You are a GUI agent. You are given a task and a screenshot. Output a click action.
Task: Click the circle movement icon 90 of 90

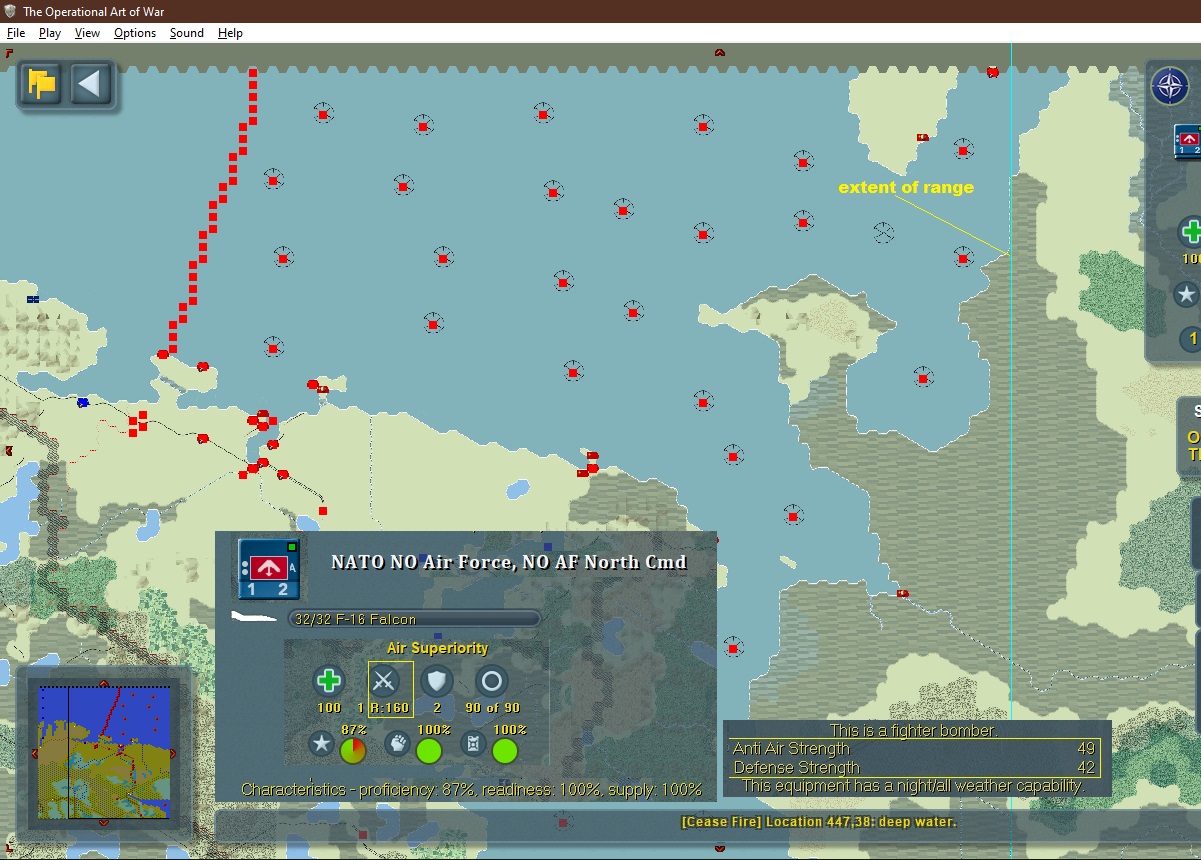click(x=491, y=682)
